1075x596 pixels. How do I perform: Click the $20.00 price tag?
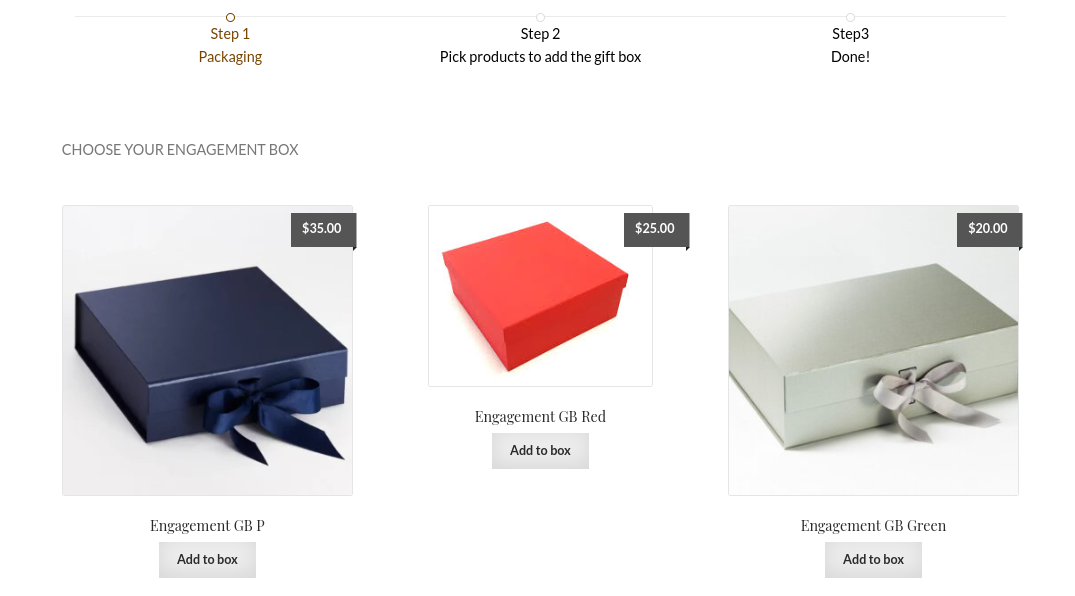[x=987, y=229]
